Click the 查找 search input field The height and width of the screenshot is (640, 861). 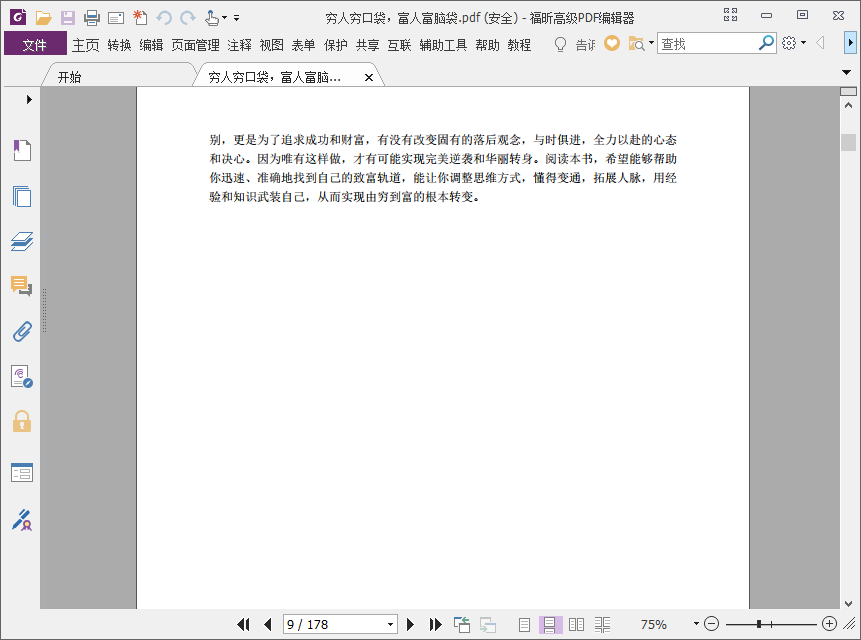pyautogui.click(x=707, y=43)
